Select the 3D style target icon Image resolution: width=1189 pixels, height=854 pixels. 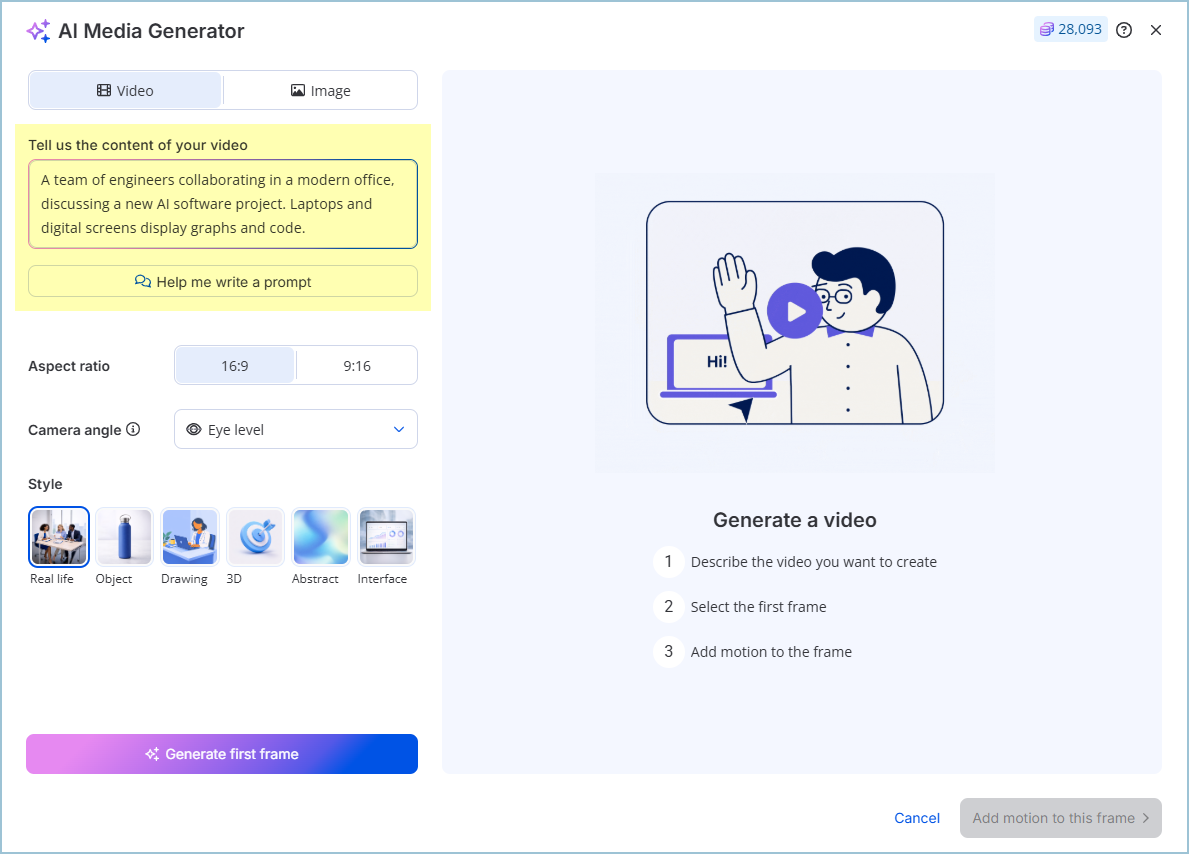point(255,537)
